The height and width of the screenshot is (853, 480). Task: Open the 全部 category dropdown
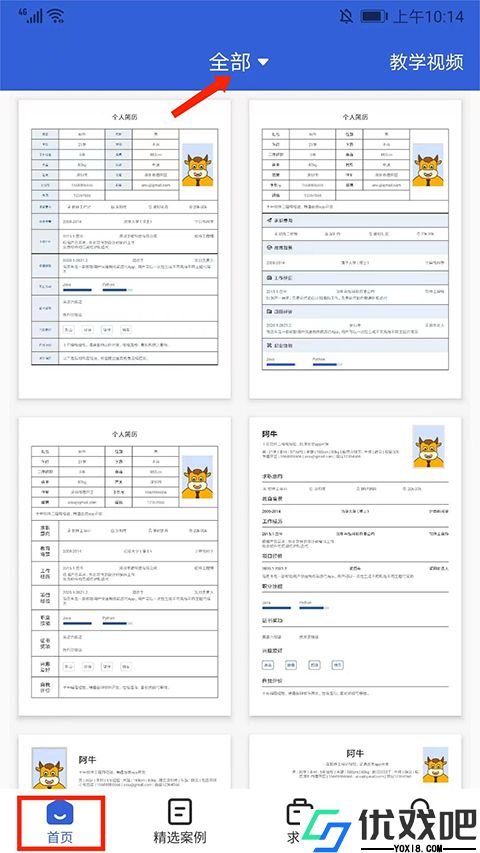click(x=239, y=63)
